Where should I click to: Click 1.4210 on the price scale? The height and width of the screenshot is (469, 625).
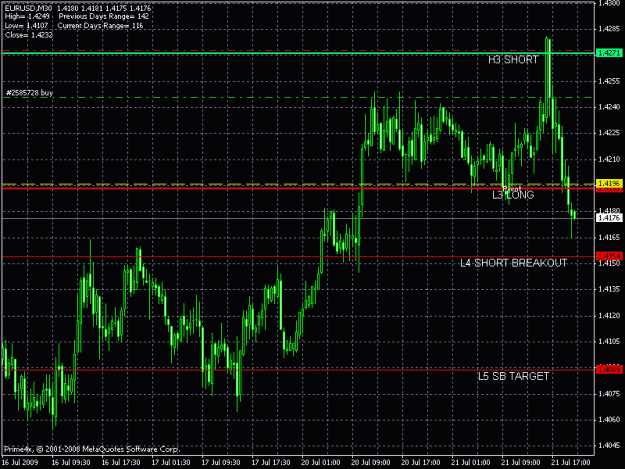[x=609, y=159]
